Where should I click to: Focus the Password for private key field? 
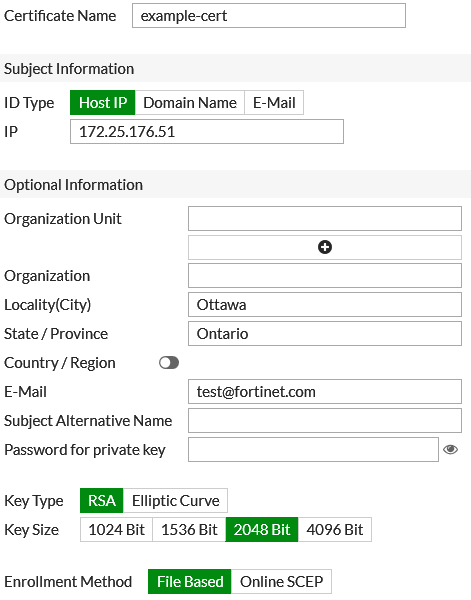click(313, 450)
